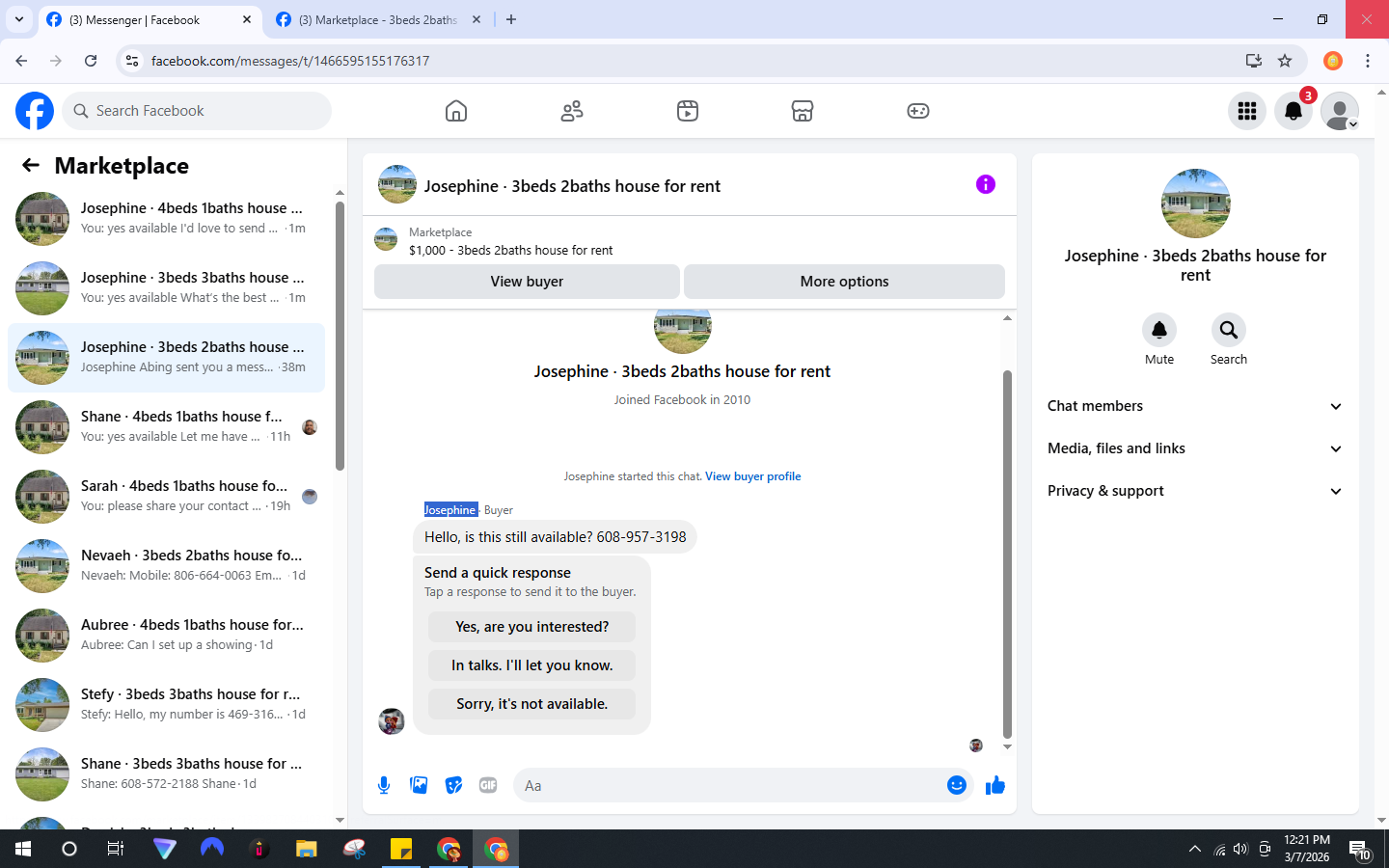Open Facebook Home from the top navigation

point(456,111)
